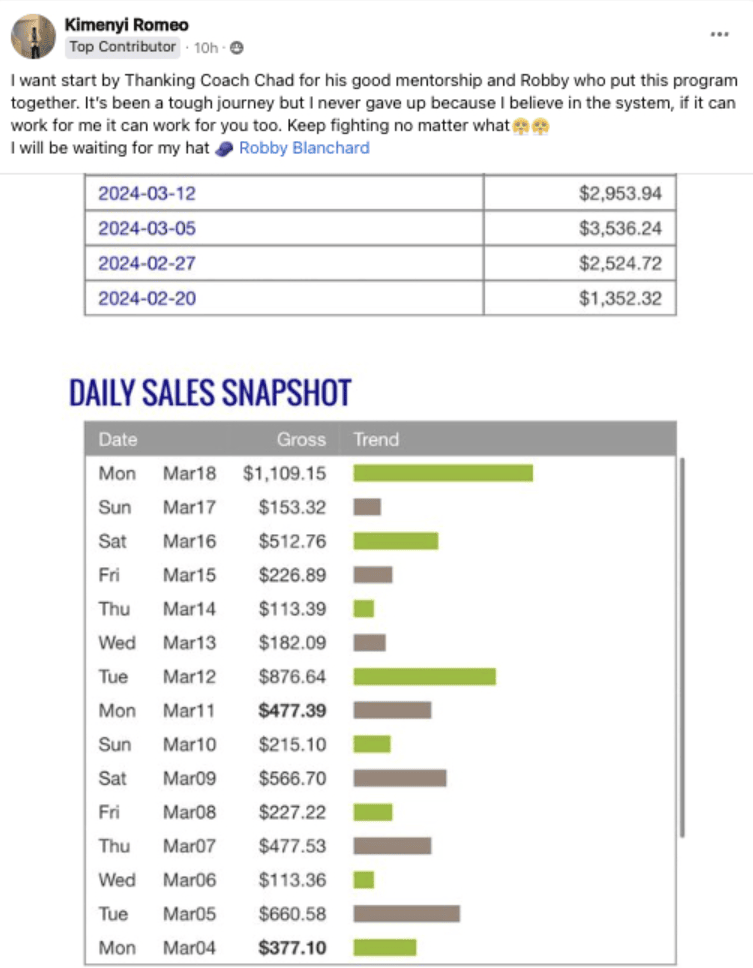Click the Mar11 bold $477.39 amount
Viewport: 753px width, 968px height.
click(292, 711)
